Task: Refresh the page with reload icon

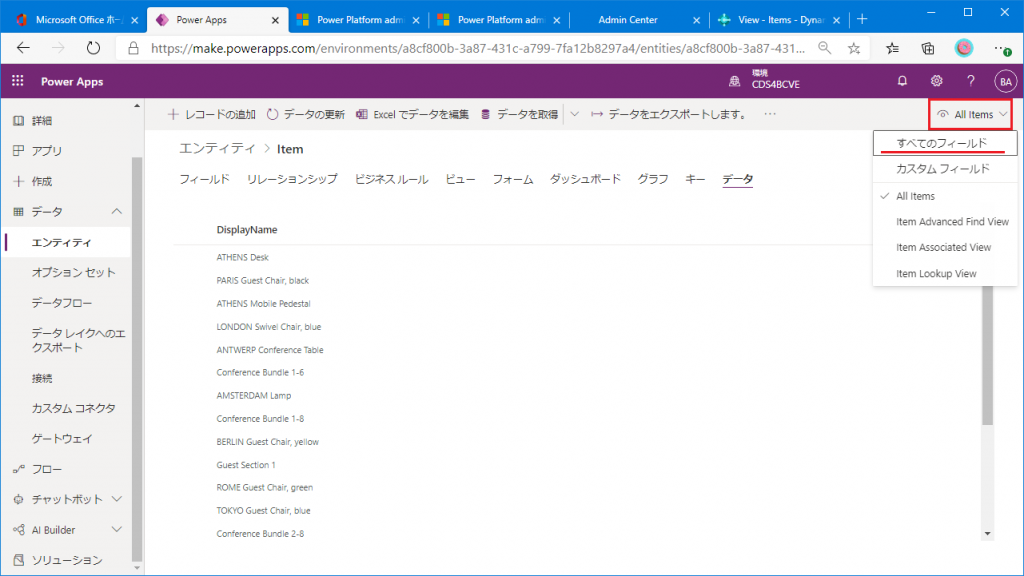Action: pos(93,48)
